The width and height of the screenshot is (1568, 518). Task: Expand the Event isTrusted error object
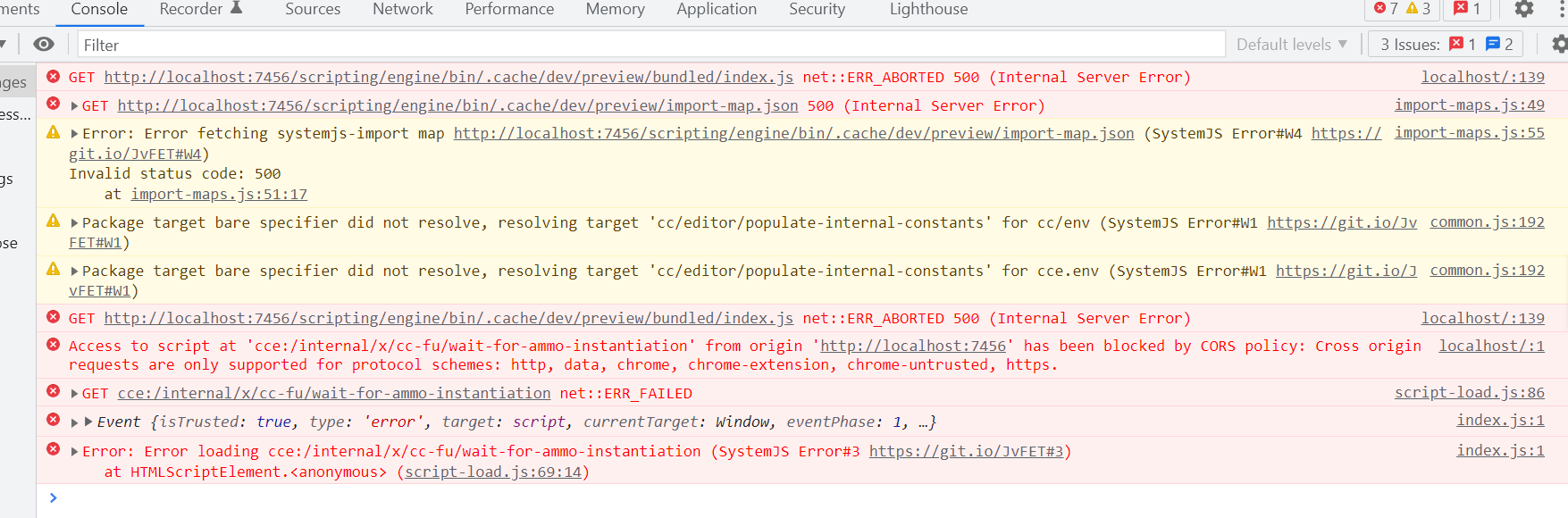[75, 422]
